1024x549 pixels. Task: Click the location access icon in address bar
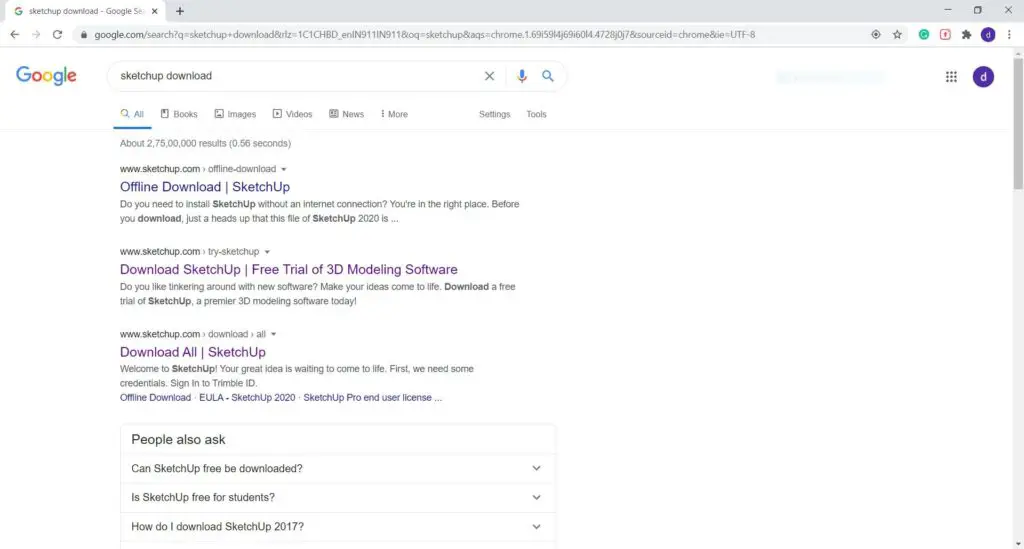[876, 35]
